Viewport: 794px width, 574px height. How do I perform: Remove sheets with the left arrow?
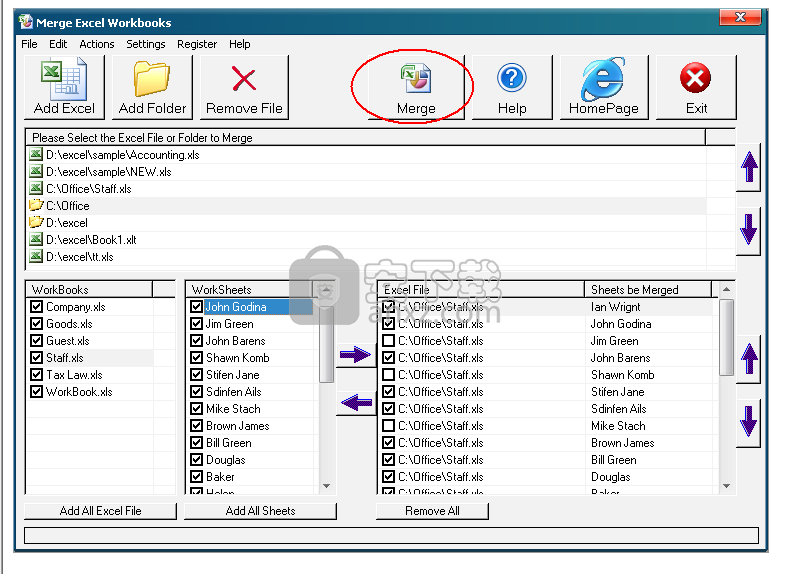click(x=356, y=403)
